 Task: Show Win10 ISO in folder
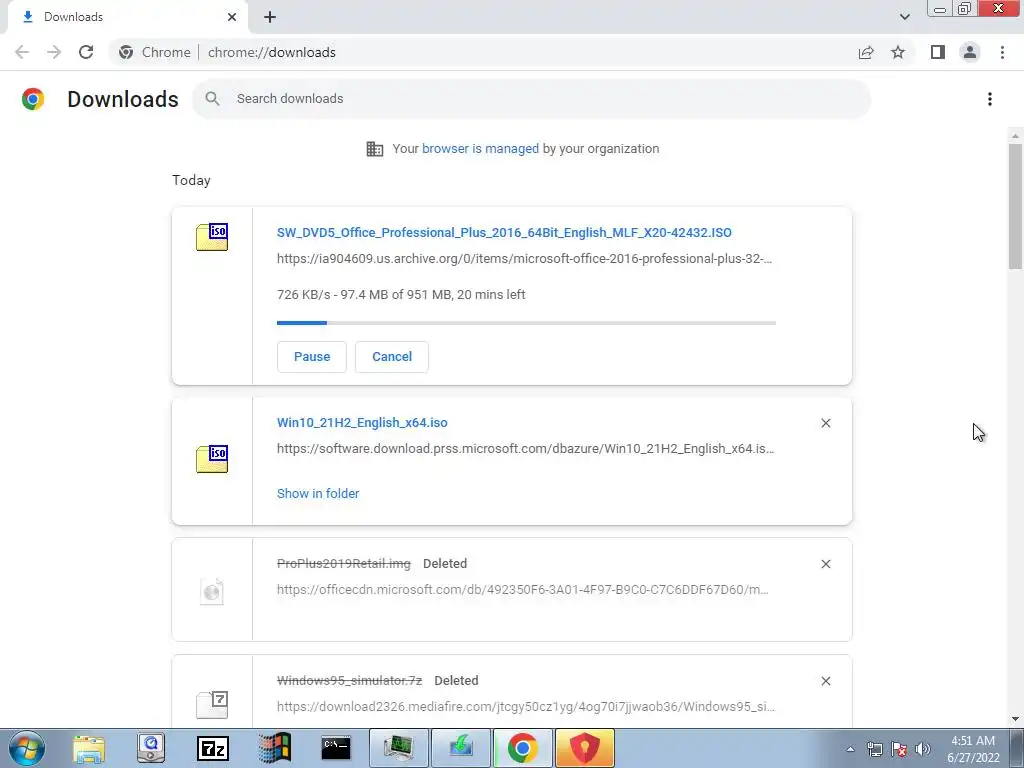click(318, 494)
